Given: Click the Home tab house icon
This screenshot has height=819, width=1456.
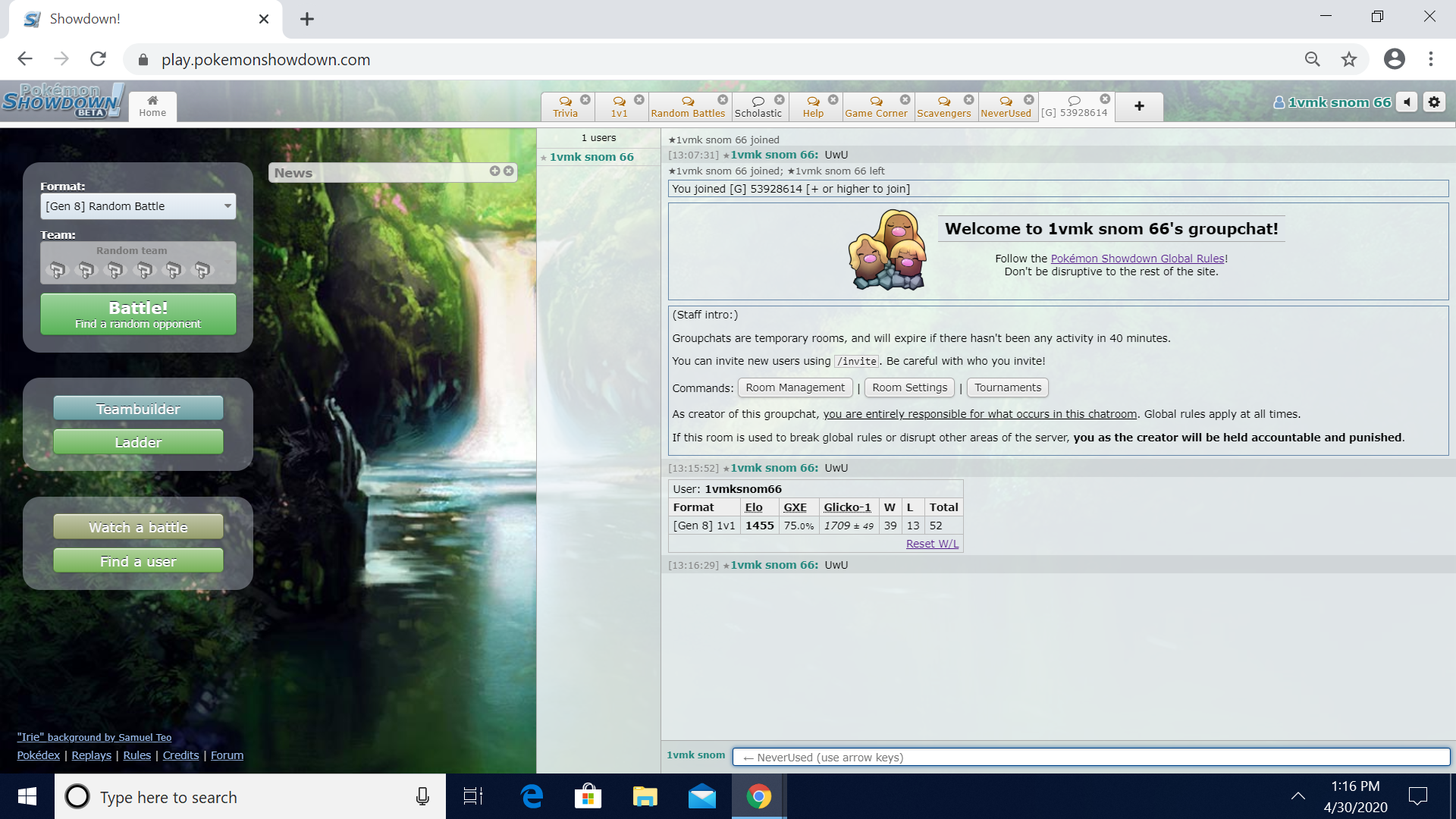Looking at the screenshot, I should 152,101.
